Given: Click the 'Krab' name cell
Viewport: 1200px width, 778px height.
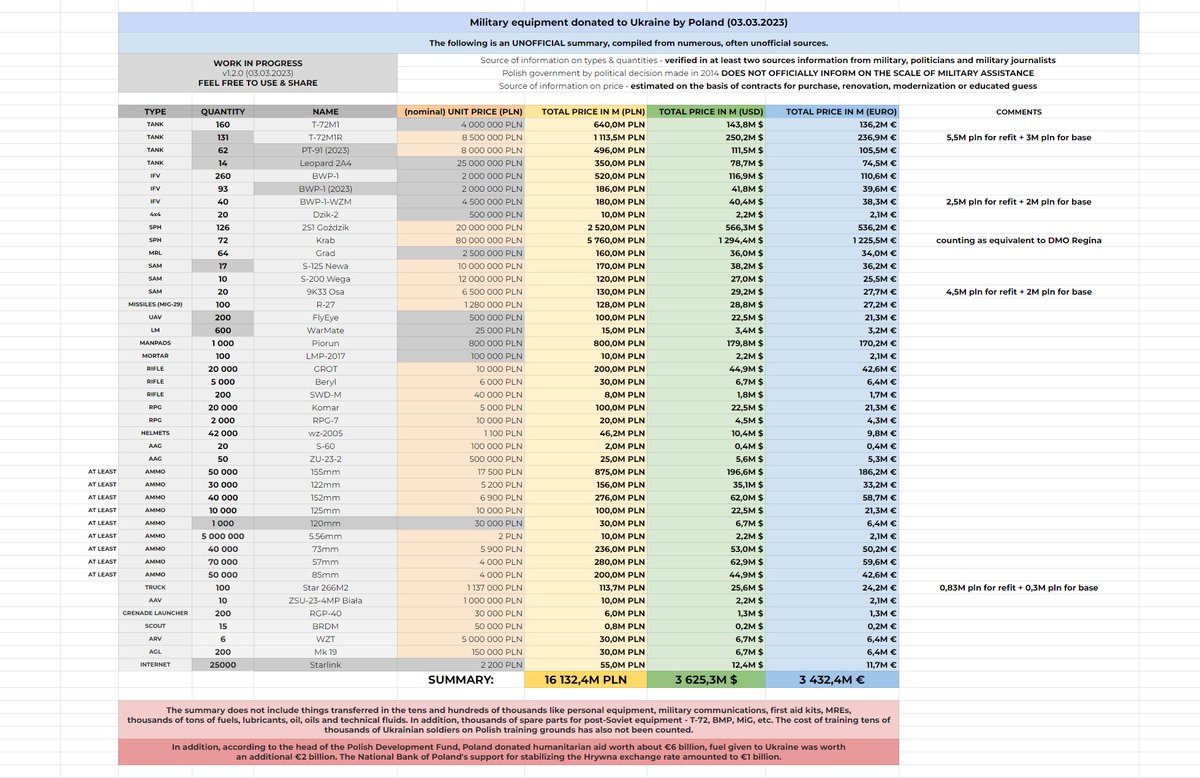Looking at the screenshot, I should [325, 239].
